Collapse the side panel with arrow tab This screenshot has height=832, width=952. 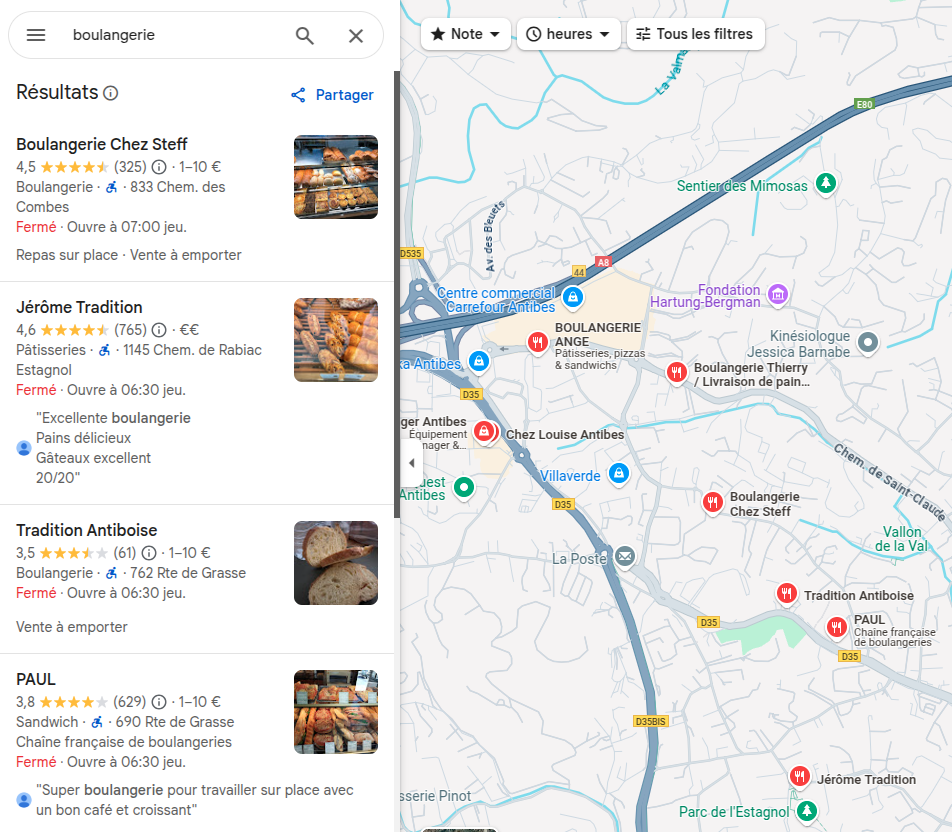410,463
